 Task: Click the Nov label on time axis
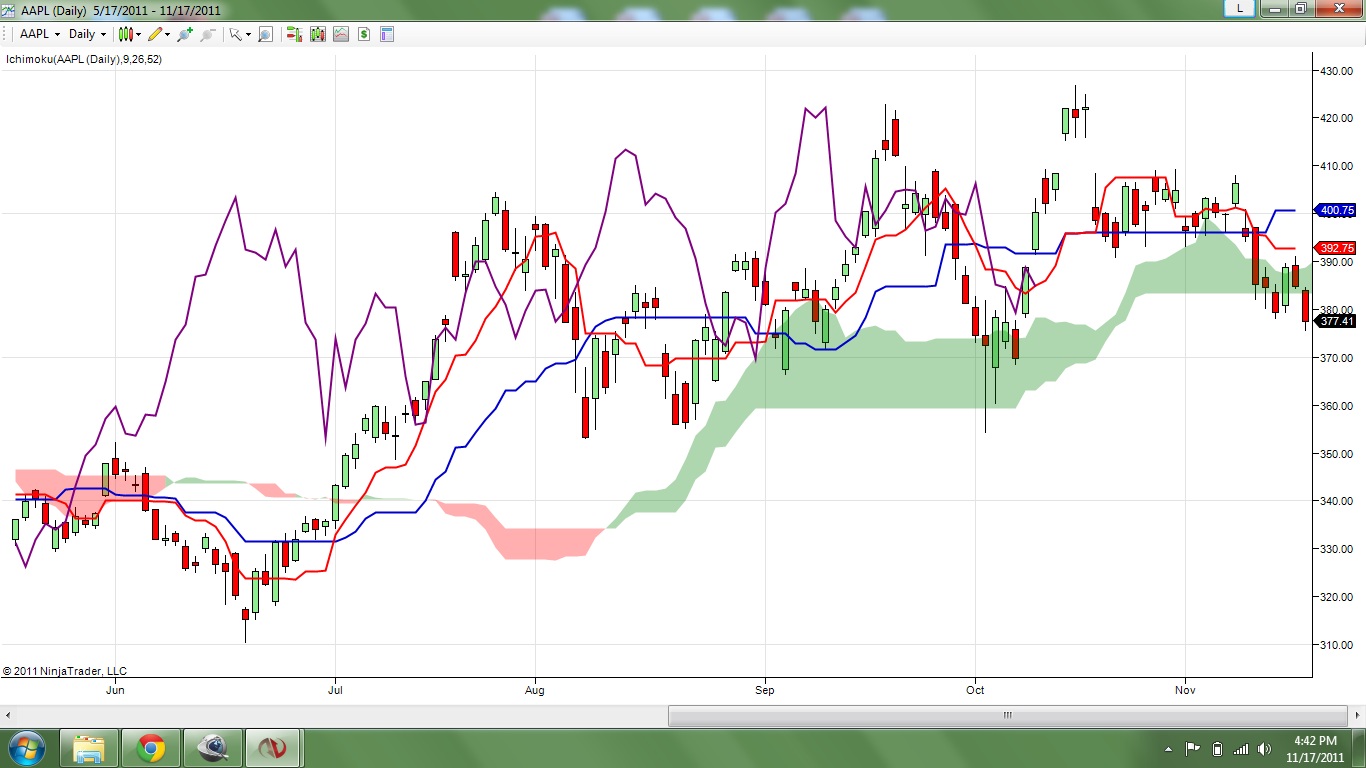1185,690
